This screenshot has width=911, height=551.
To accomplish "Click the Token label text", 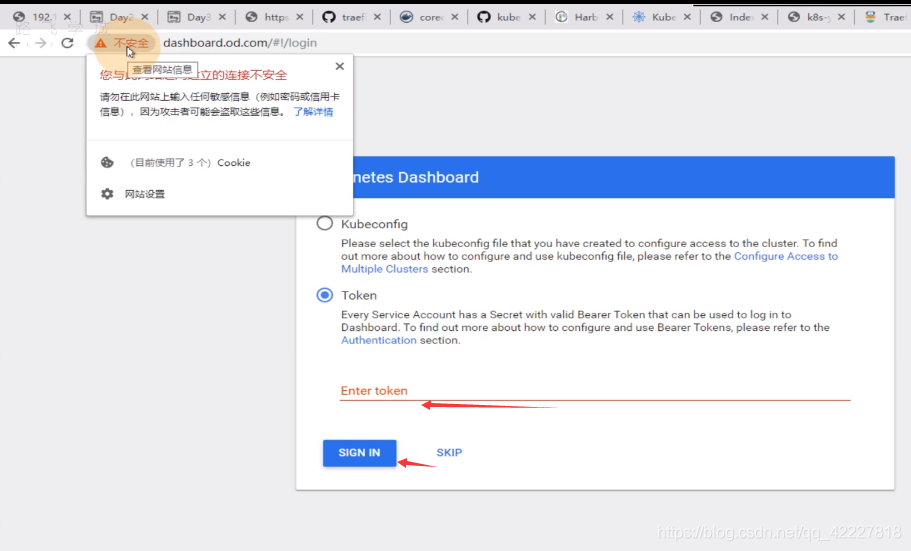I will click(x=359, y=295).
